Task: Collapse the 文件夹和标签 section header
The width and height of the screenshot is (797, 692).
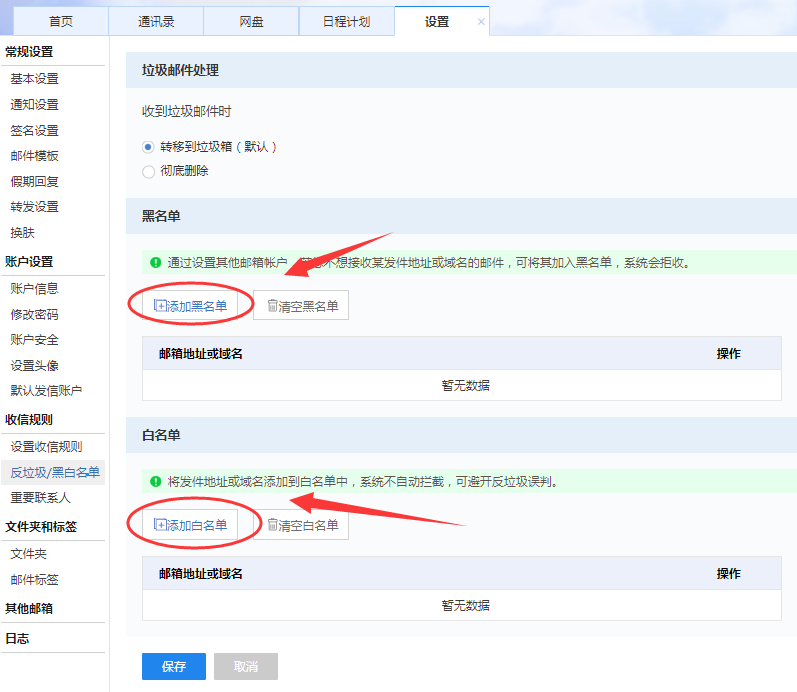Action: (41, 526)
